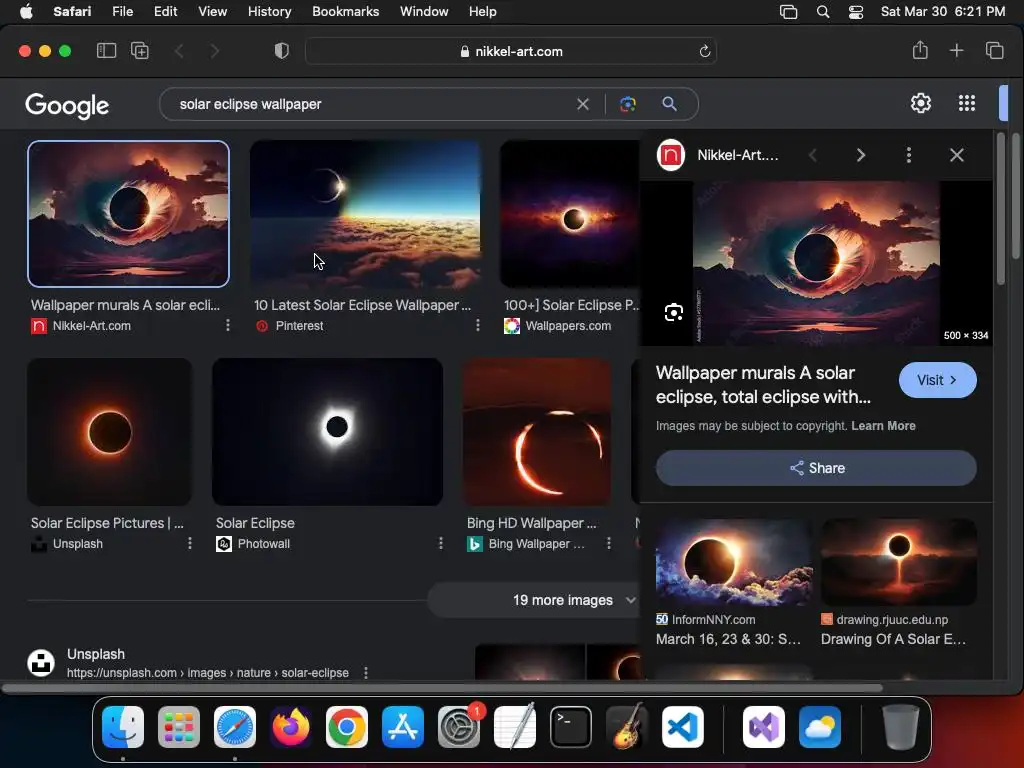Open options for Nikkel-Art.com result
Screen dimensions: 1024x768
[x=227, y=325]
